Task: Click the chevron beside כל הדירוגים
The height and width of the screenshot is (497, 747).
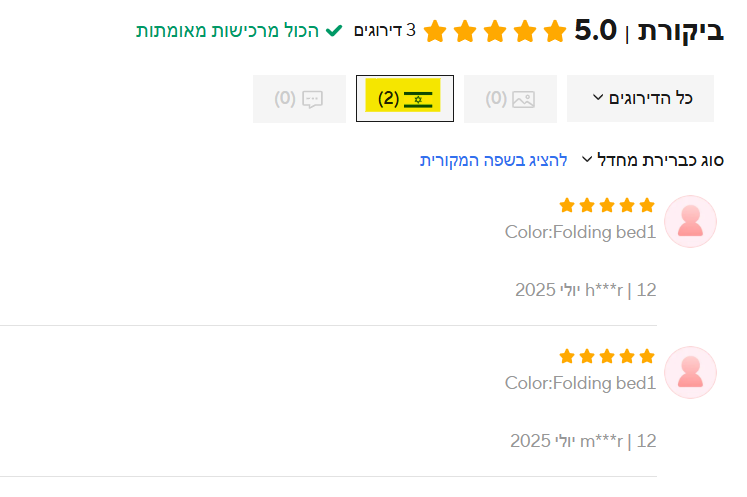Action: click(x=598, y=98)
